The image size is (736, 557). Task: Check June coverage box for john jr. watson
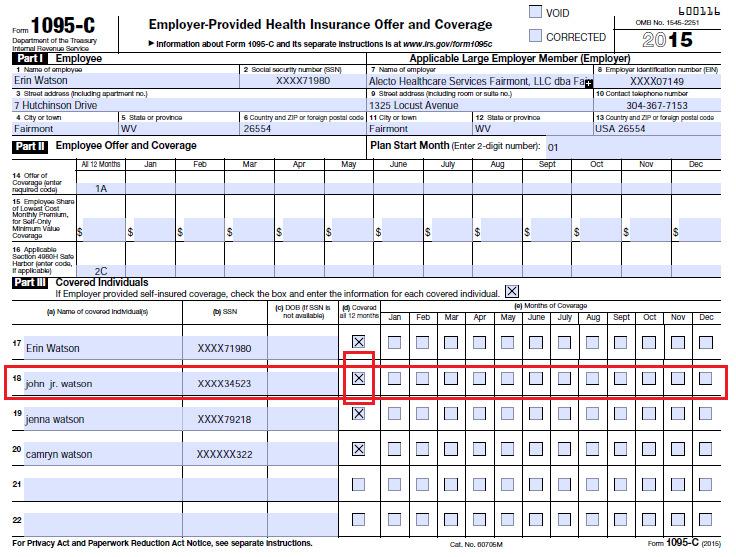pyautogui.click(x=536, y=378)
